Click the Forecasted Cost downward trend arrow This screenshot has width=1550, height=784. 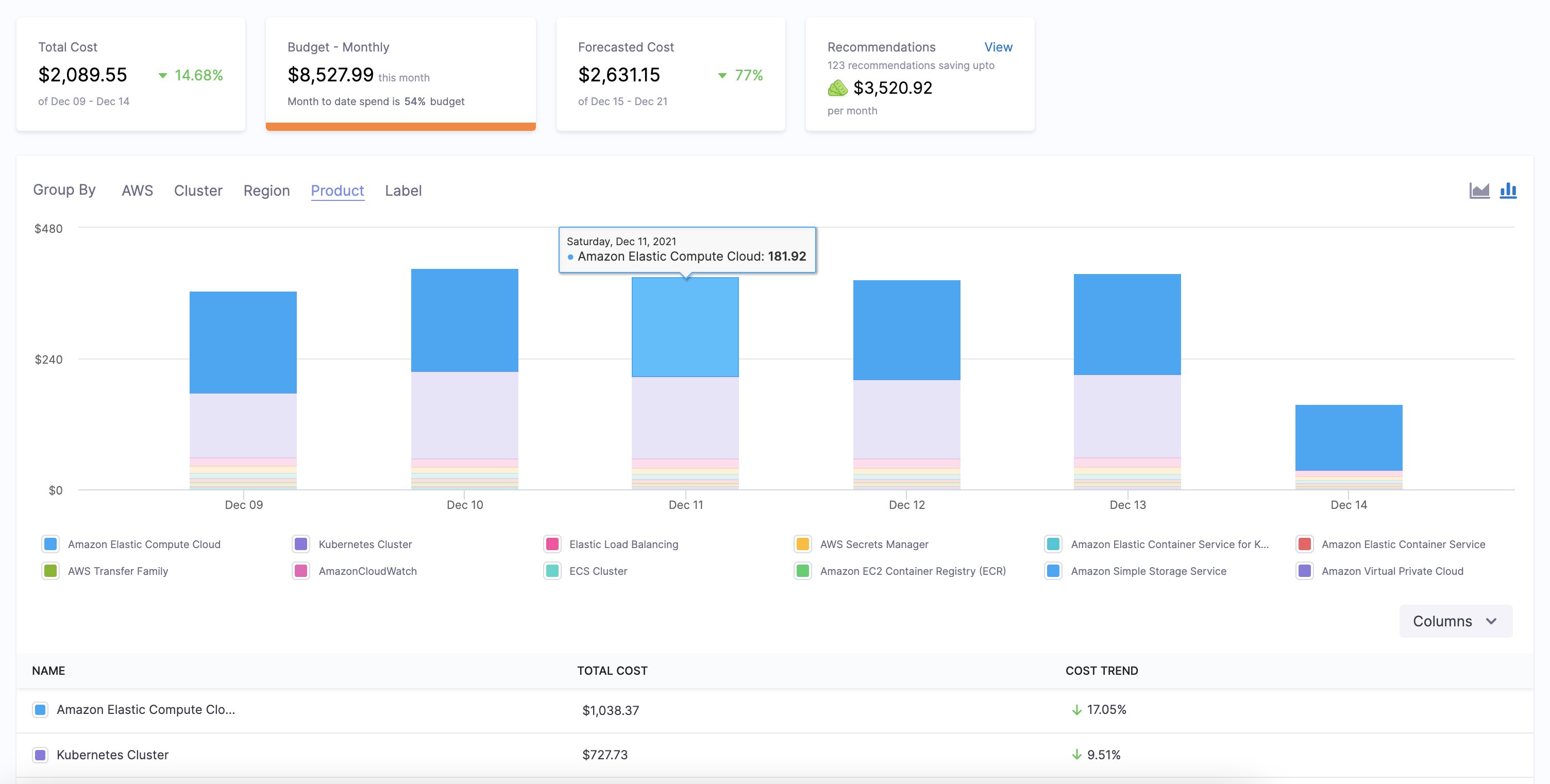(722, 76)
